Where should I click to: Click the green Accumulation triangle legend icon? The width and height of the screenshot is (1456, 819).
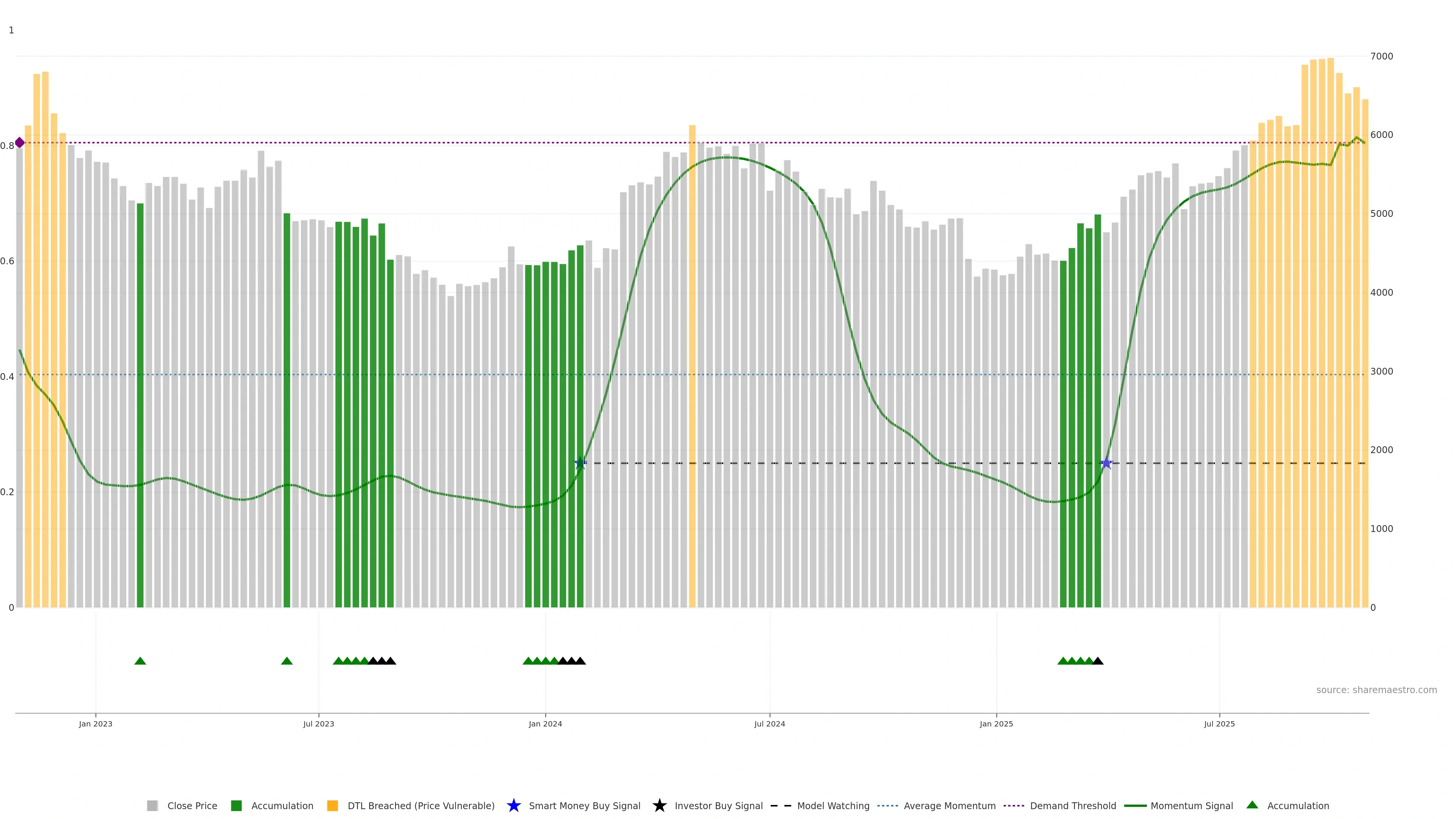(x=1252, y=805)
